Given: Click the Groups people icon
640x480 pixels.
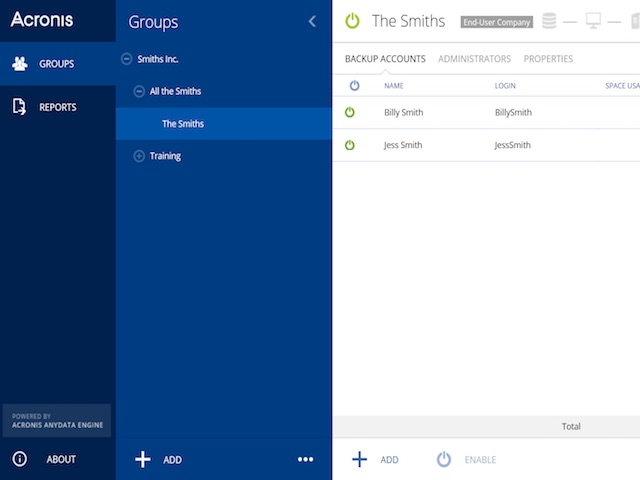Looking at the screenshot, I should [20, 64].
